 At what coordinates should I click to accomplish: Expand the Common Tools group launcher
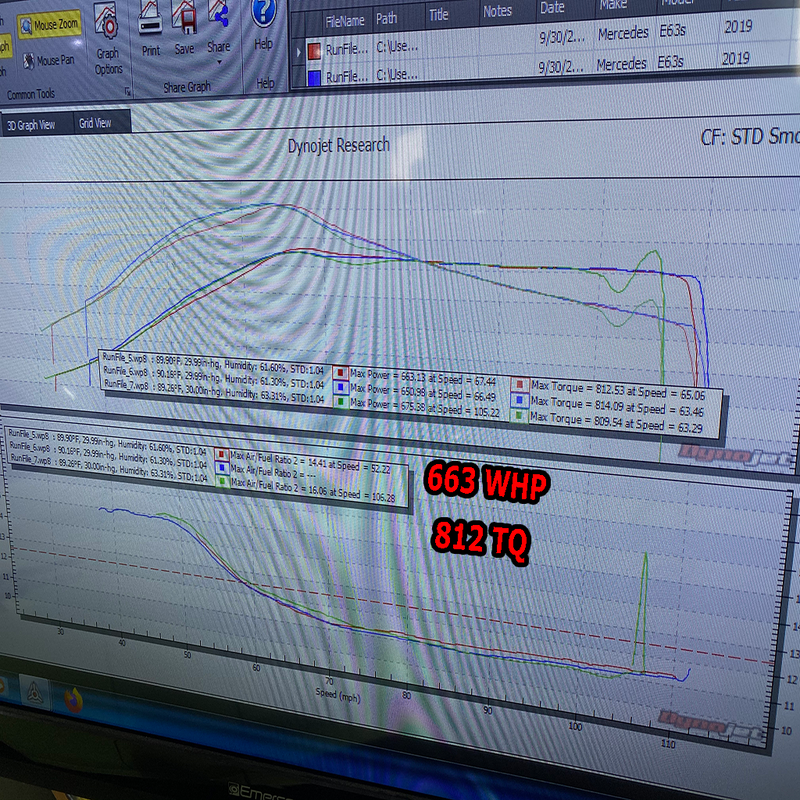(128, 92)
